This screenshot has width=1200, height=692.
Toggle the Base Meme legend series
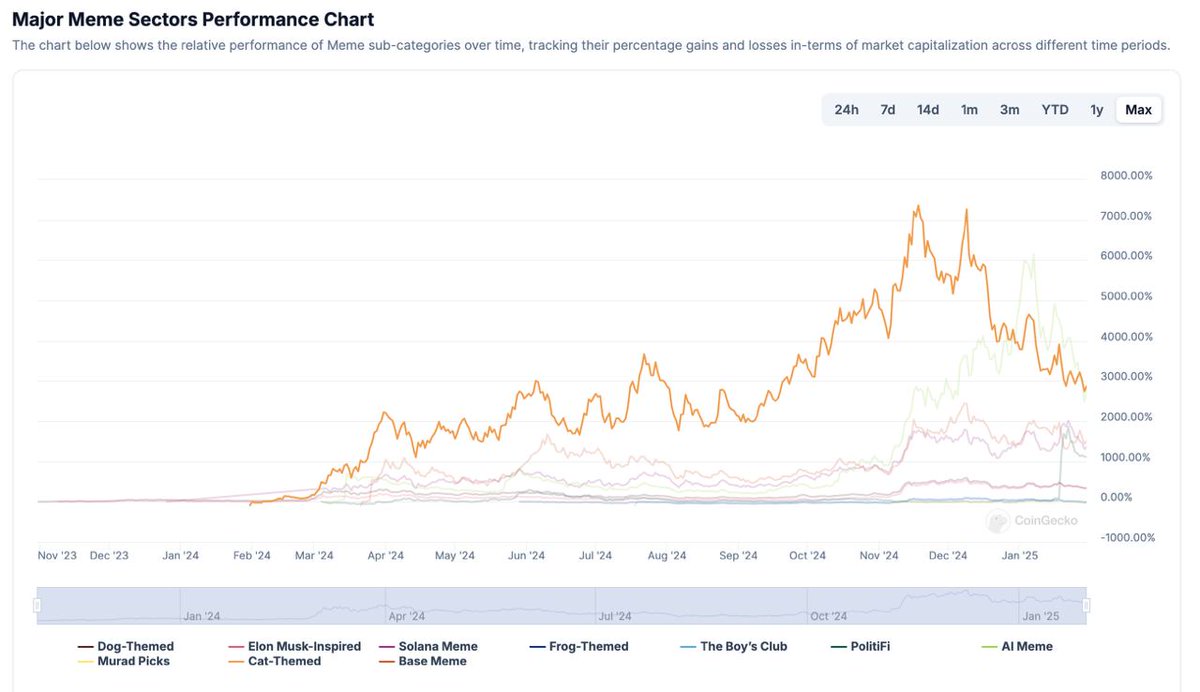click(423, 661)
